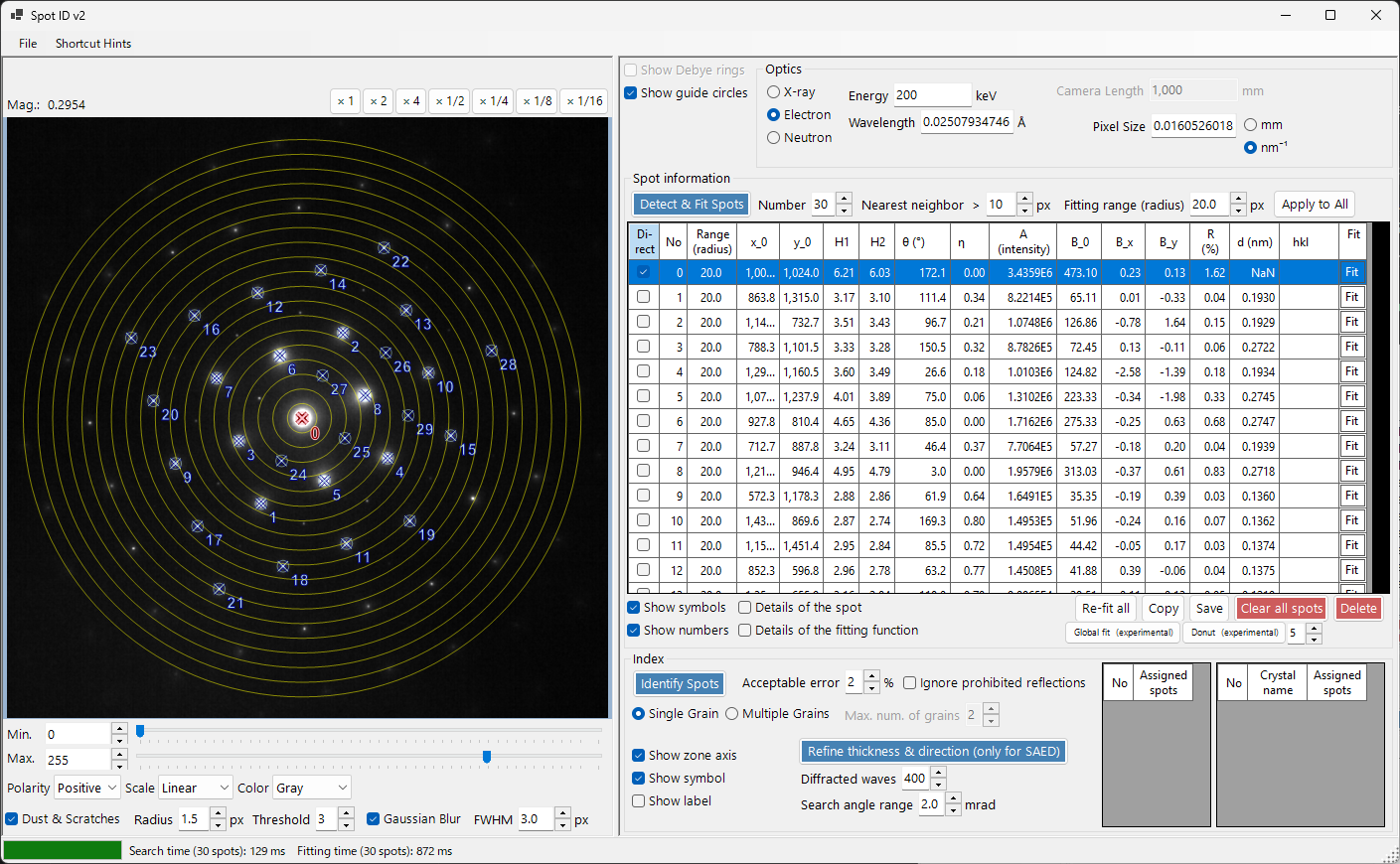Click the spot marker labeled 15
The image size is (1400, 864).
tap(451, 436)
